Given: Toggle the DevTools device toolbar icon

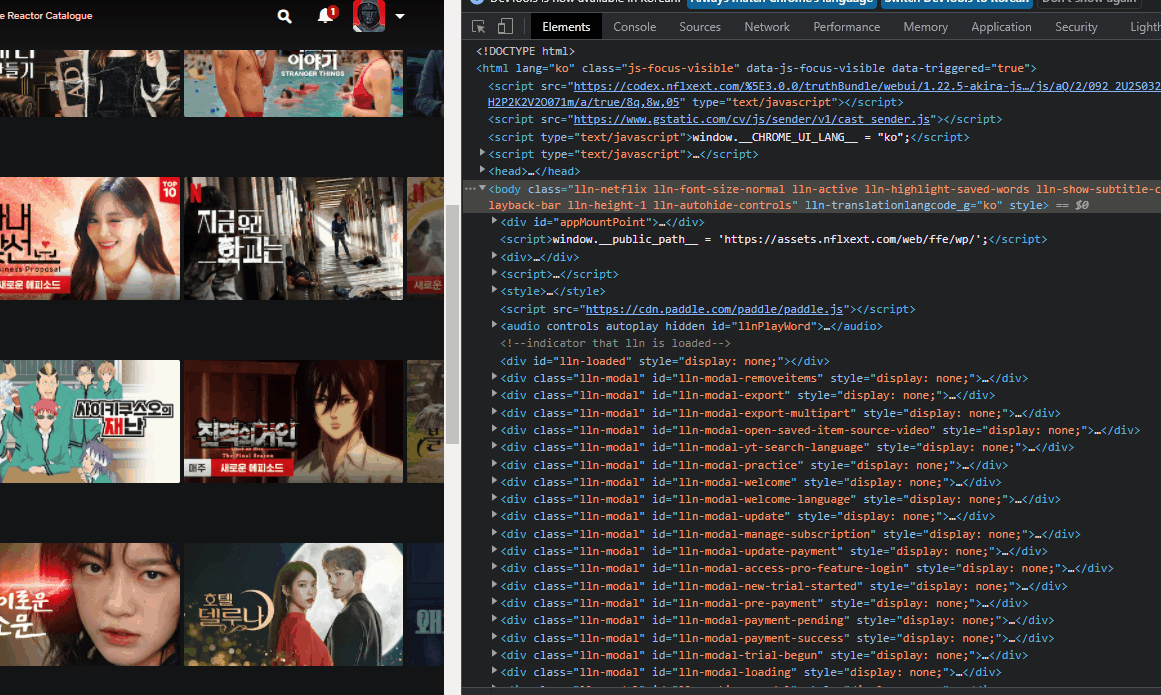Looking at the screenshot, I should [x=505, y=27].
